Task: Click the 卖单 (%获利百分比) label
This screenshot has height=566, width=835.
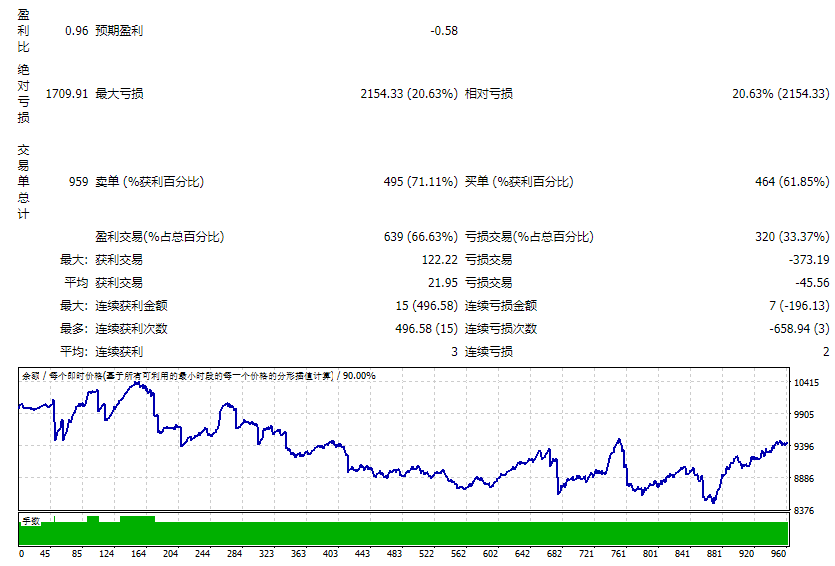Action: (x=149, y=182)
